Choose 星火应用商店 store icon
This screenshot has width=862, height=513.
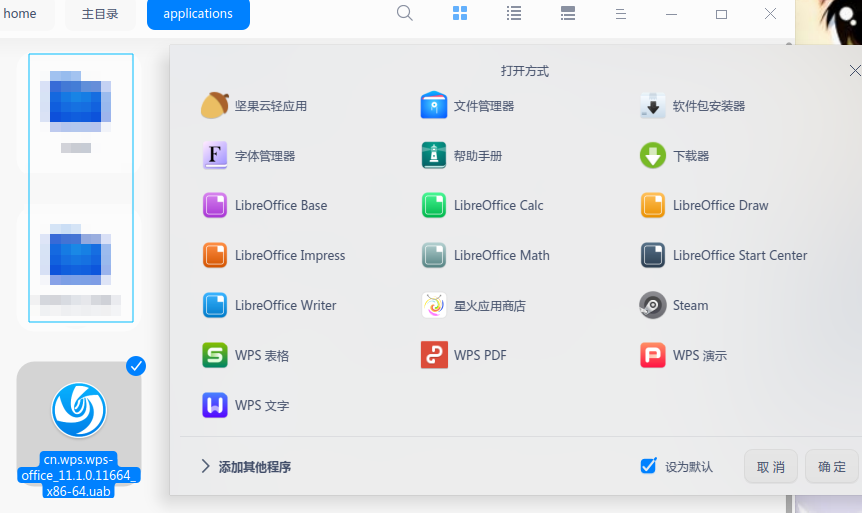[x=434, y=306]
